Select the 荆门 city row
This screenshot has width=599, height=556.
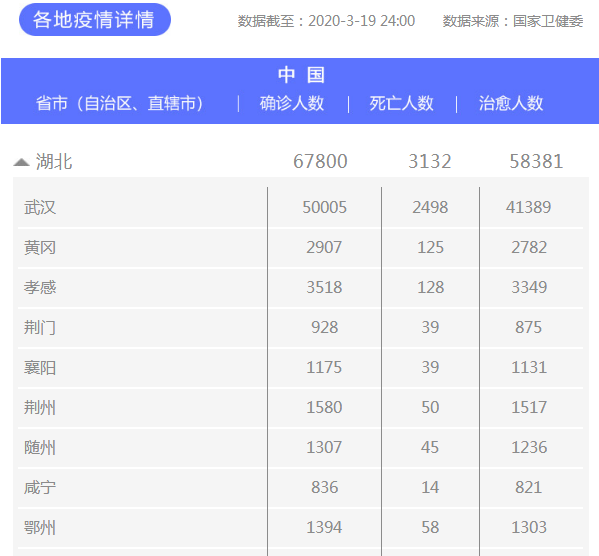coord(300,328)
